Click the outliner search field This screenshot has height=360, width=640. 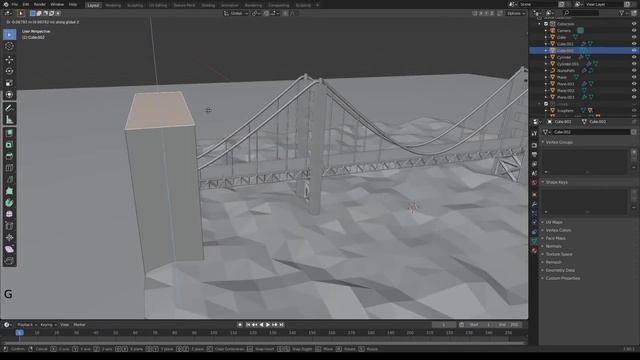pyautogui.click(x=580, y=13)
